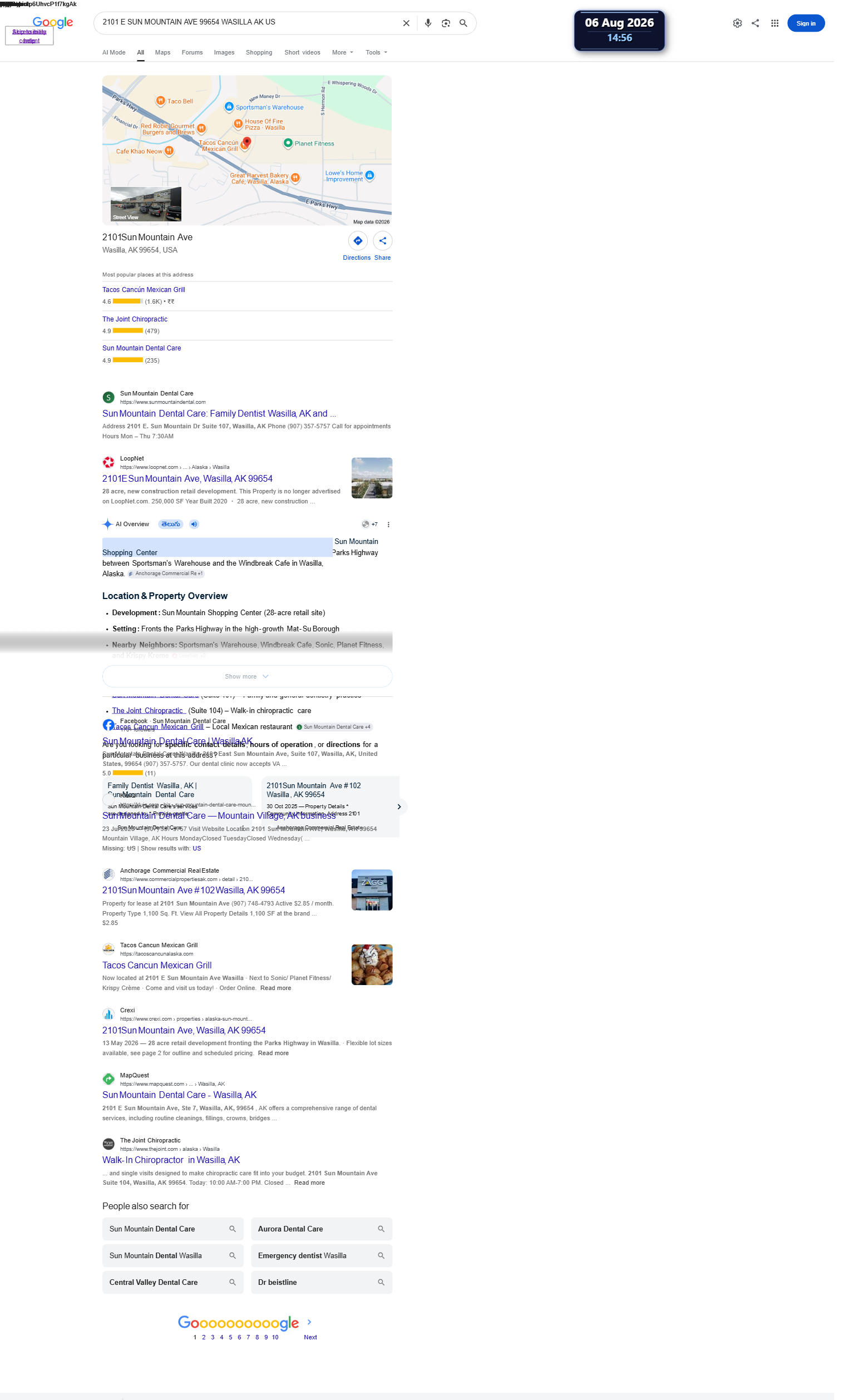The image size is (844, 1400).
Task: Open the Sun Mountain Dental Care Family Dentist result
Action: (x=219, y=414)
